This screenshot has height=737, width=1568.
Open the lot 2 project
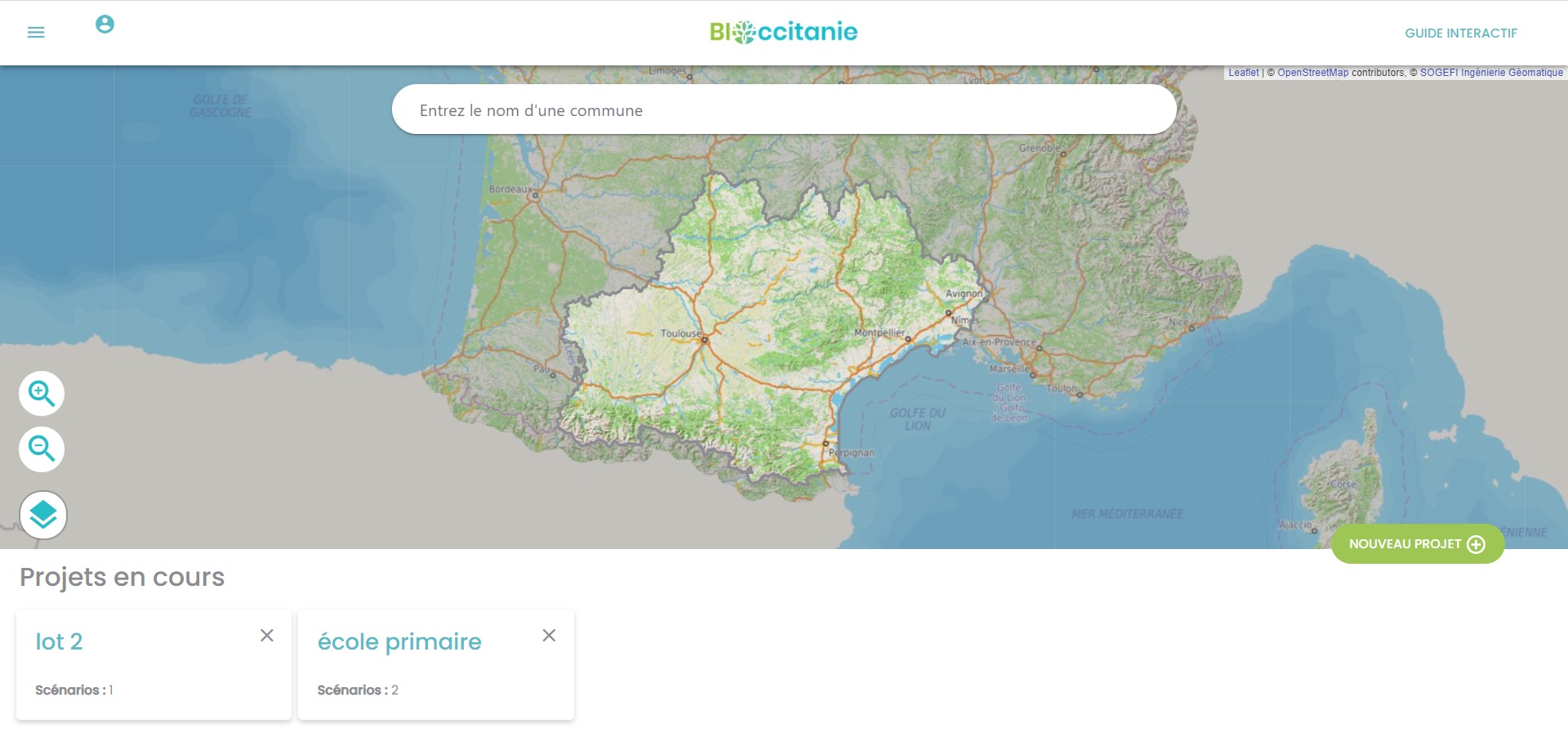[x=59, y=642]
